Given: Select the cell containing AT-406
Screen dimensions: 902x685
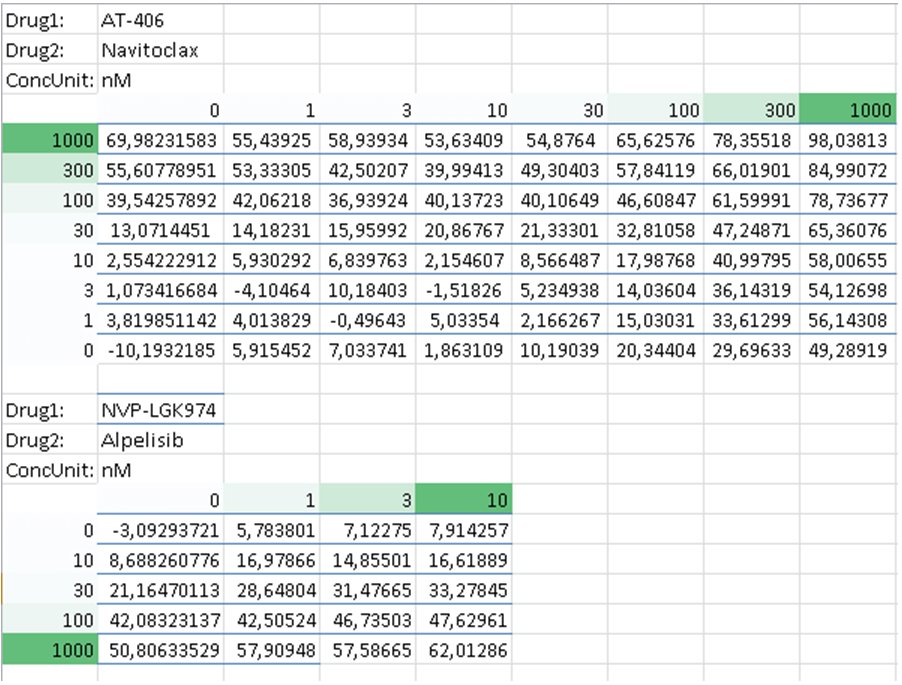Looking at the screenshot, I should tap(160, 18).
